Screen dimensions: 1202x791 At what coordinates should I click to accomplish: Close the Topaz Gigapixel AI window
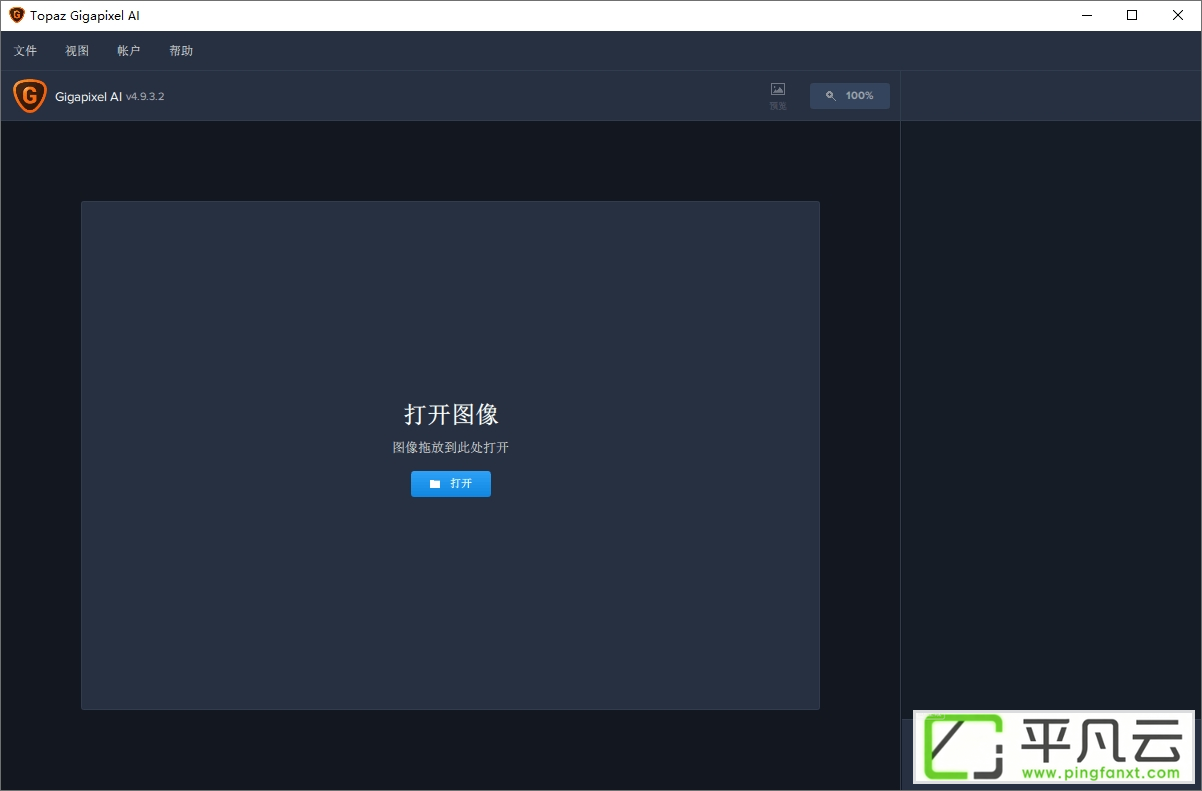[x=1178, y=15]
